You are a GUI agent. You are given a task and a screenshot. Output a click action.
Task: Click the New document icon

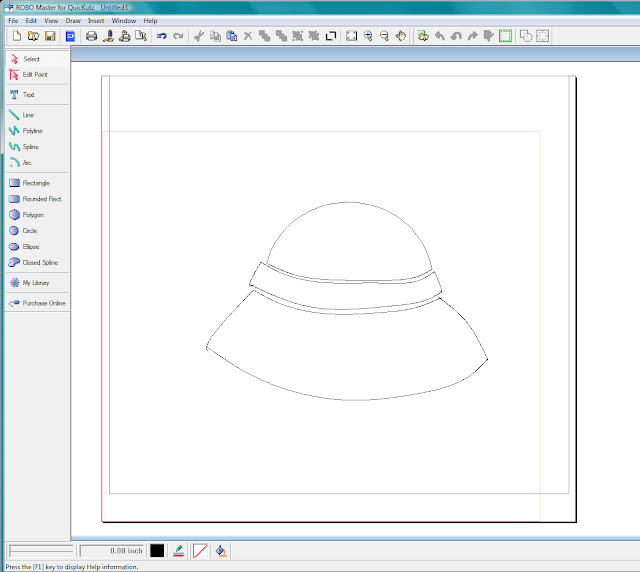coord(17,36)
